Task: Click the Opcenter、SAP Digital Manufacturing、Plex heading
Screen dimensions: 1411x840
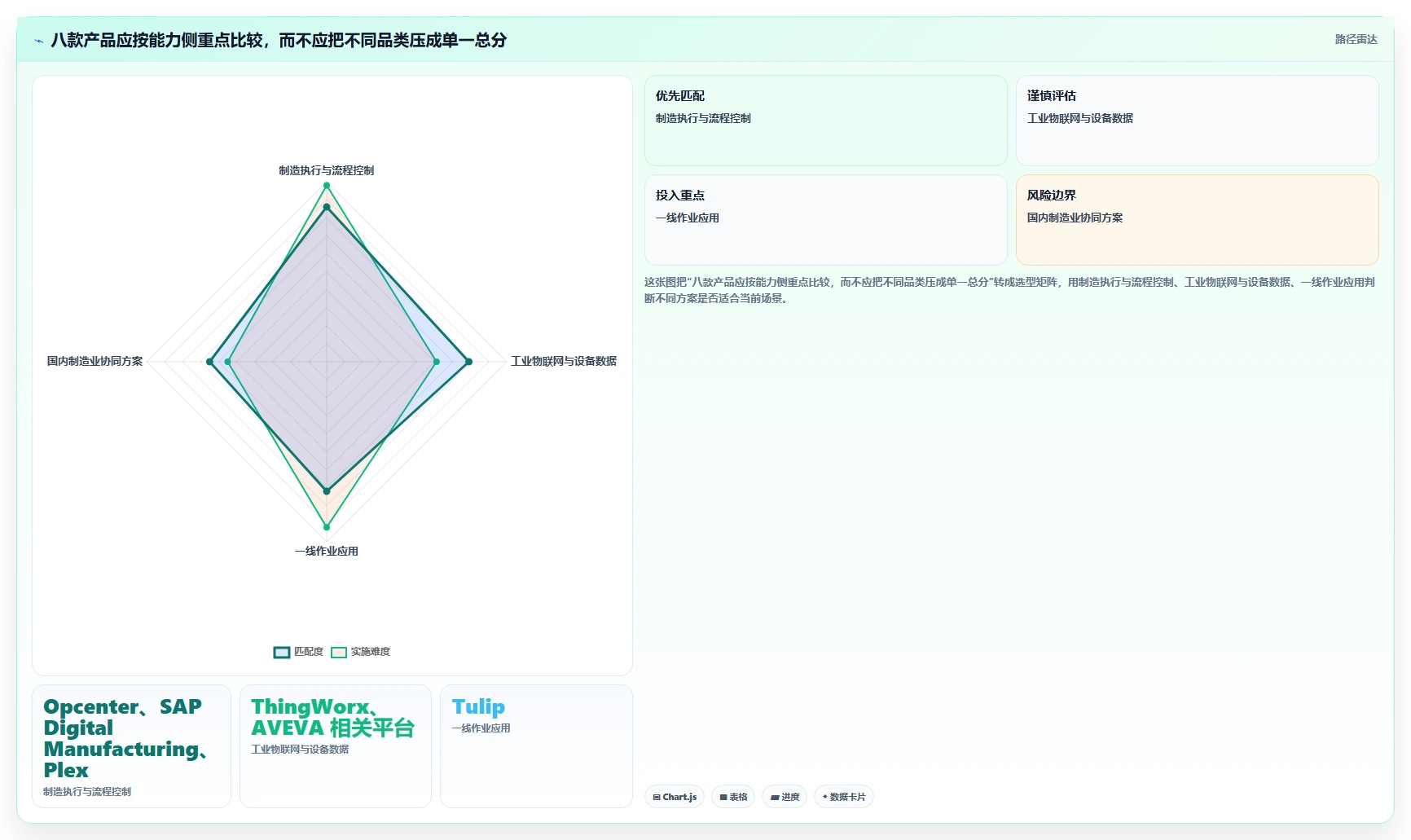Action: pyautogui.click(x=125, y=738)
